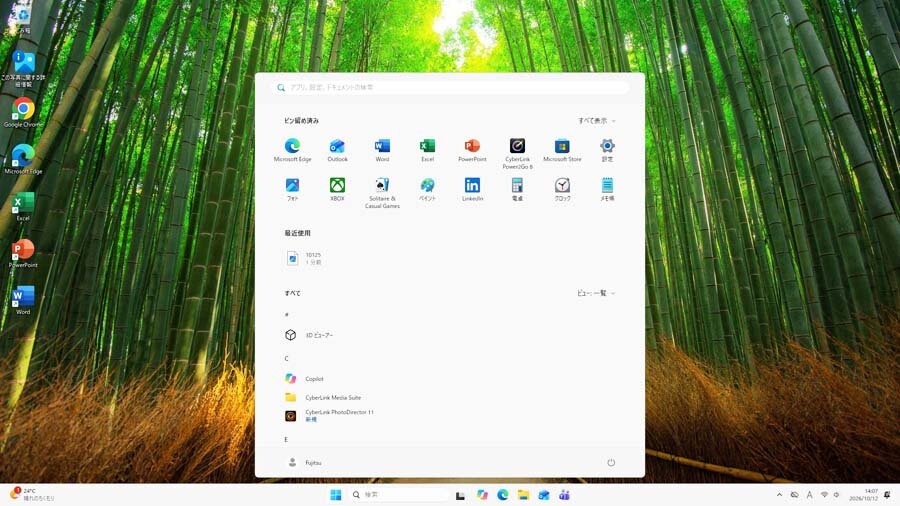The height and width of the screenshot is (506, 900).
Task: Open Task View from the taskbar
Action: pos(460,495)
